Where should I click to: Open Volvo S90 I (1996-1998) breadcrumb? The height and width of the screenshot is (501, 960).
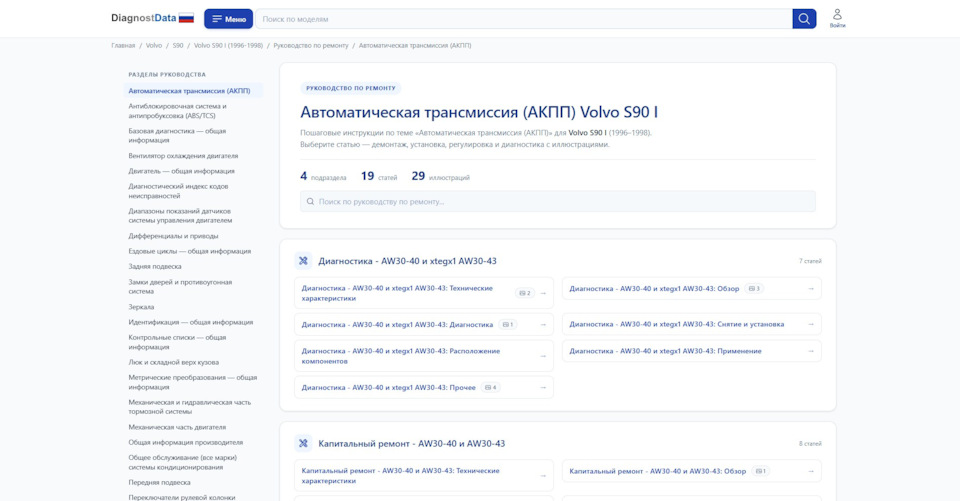click(x=228, y=45)
